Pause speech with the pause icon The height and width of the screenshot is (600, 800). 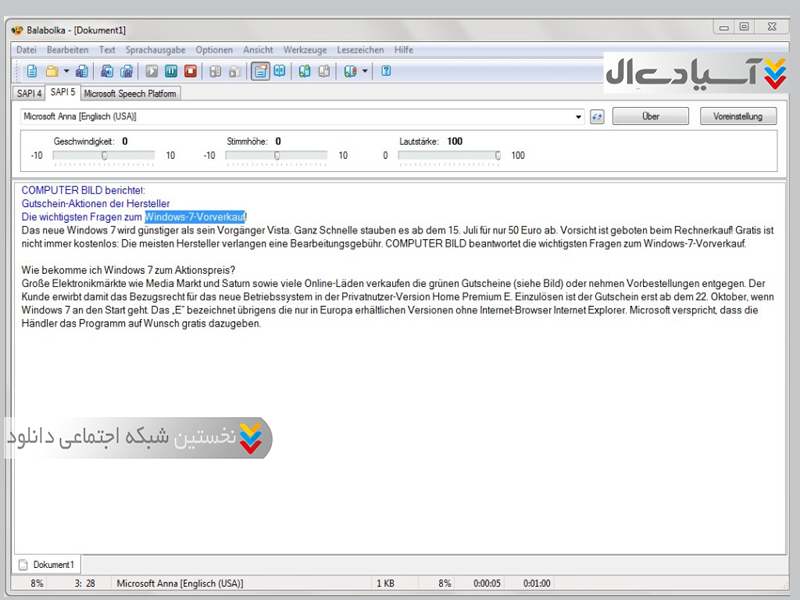[x=171, y=71]
